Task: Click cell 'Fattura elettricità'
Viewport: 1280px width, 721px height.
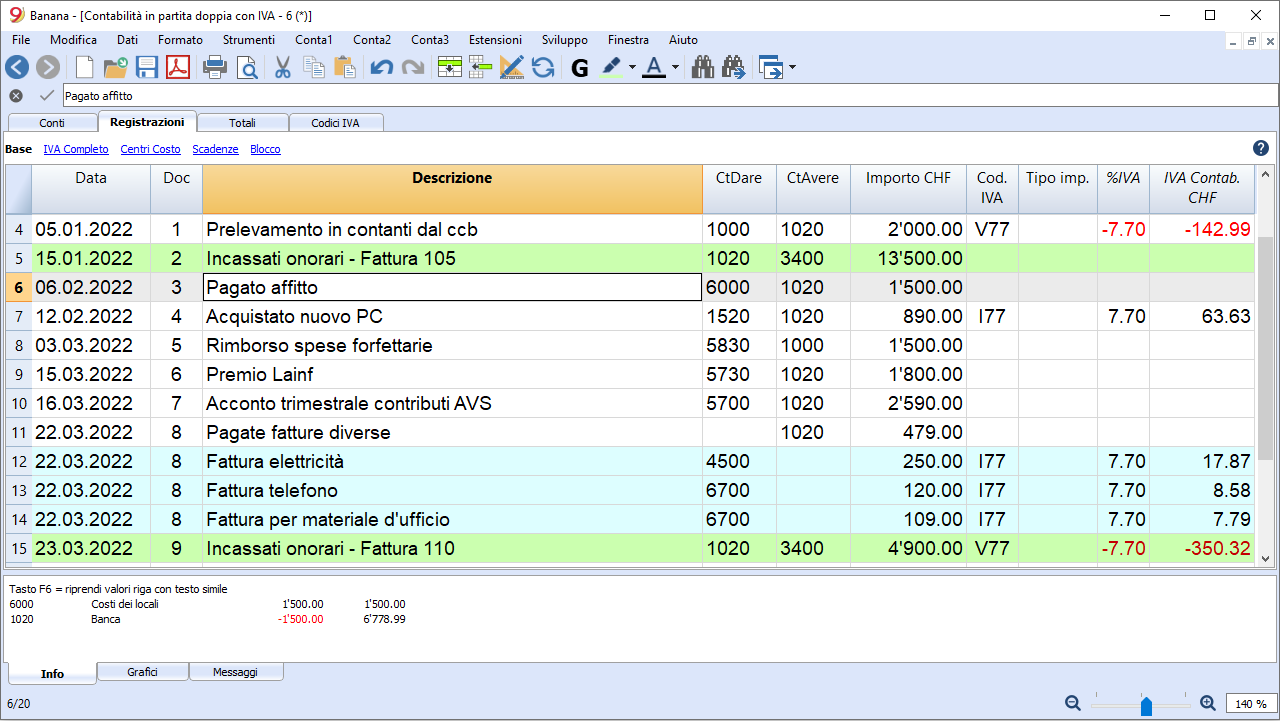Action: [x=452, y=462]
